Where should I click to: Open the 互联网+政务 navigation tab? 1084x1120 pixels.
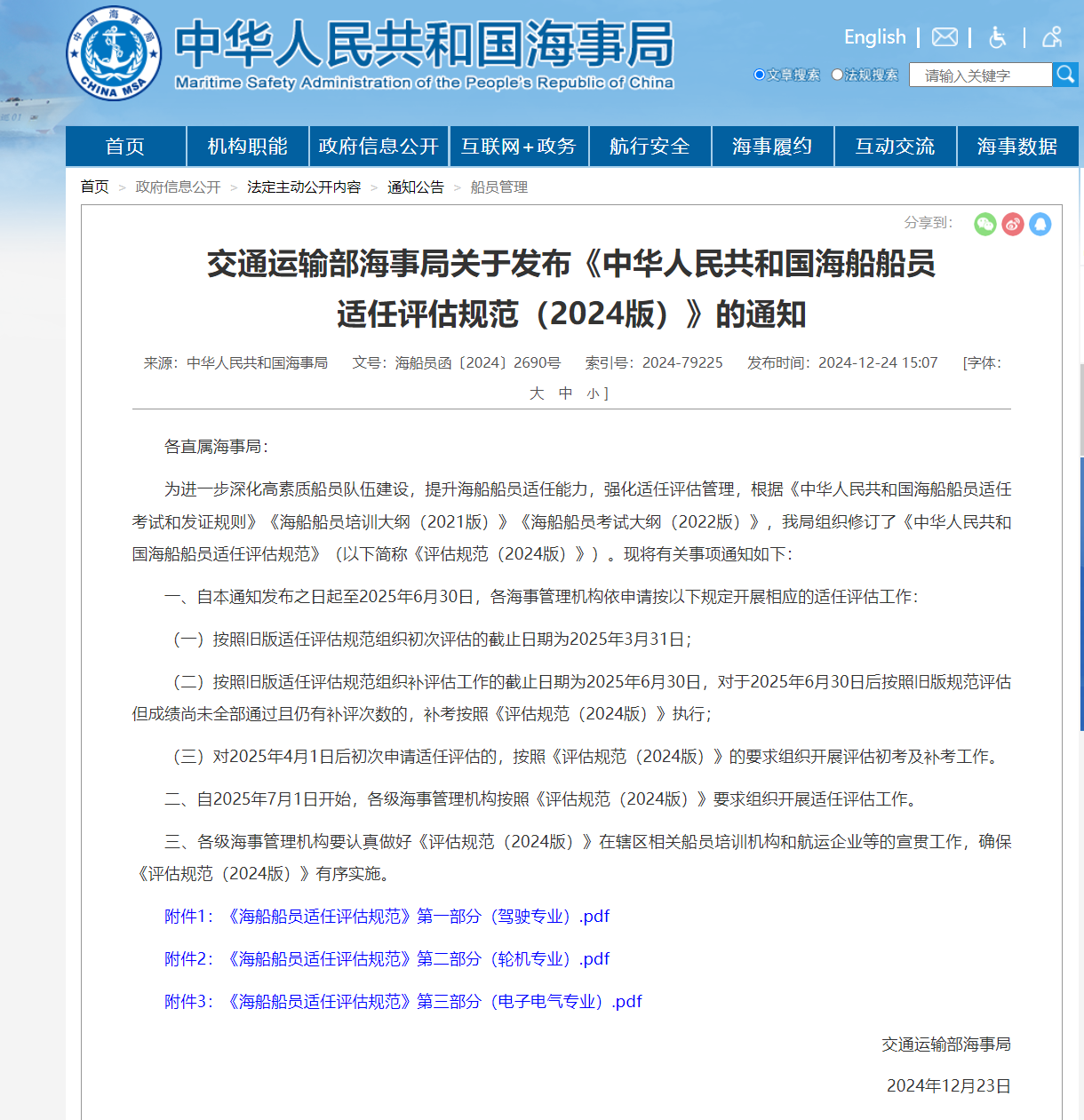pyautogui.click(x=519, y=146)
